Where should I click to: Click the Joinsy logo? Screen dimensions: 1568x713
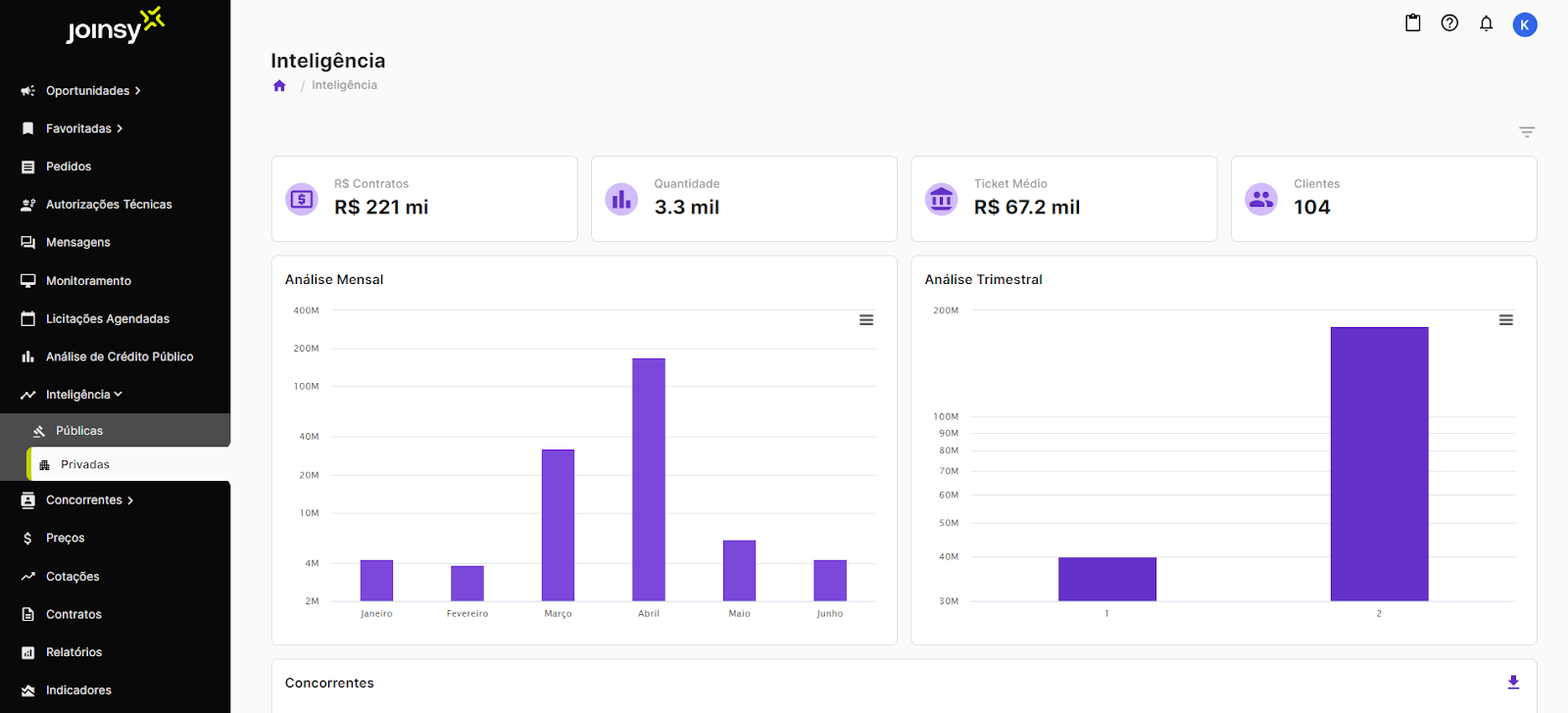click(x=115, y=26)
